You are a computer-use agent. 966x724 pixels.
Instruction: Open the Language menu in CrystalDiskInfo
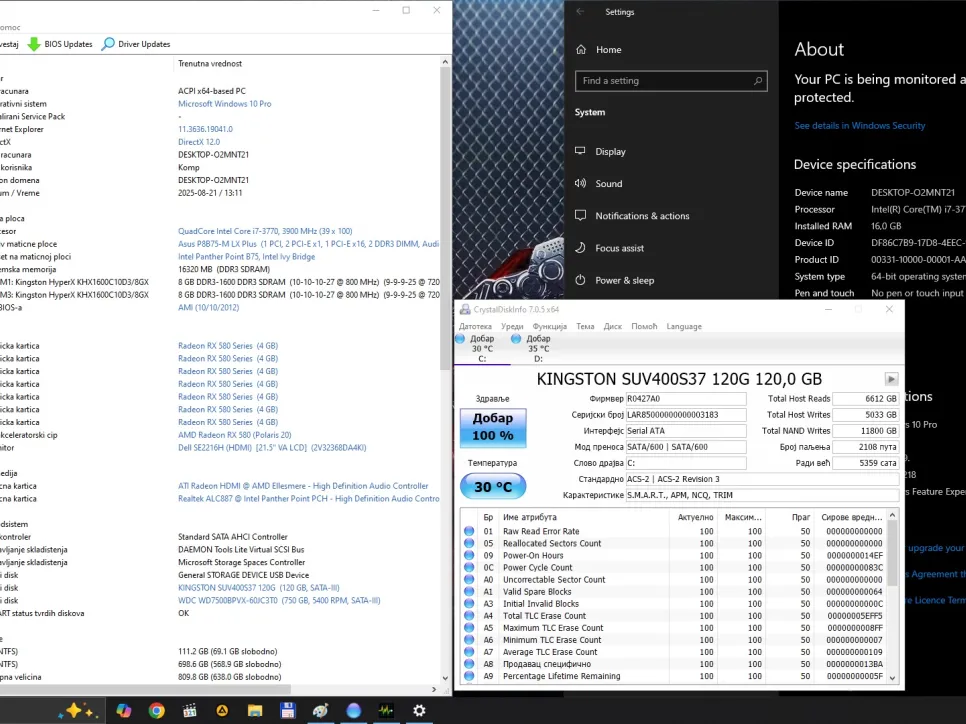684,326
